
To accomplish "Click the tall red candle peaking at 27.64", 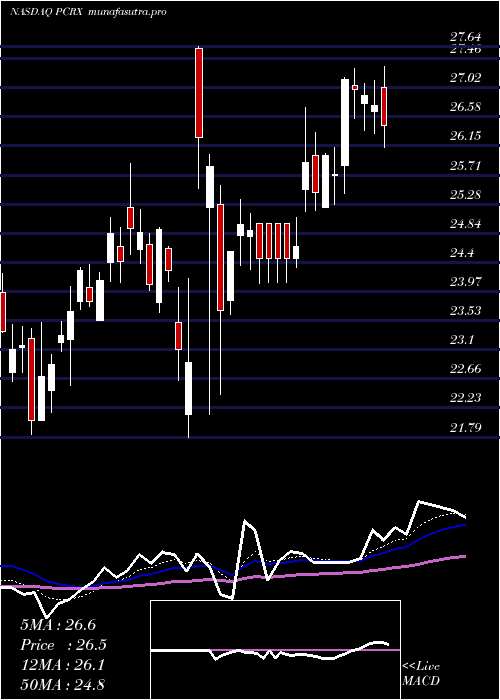I will 199,92.
